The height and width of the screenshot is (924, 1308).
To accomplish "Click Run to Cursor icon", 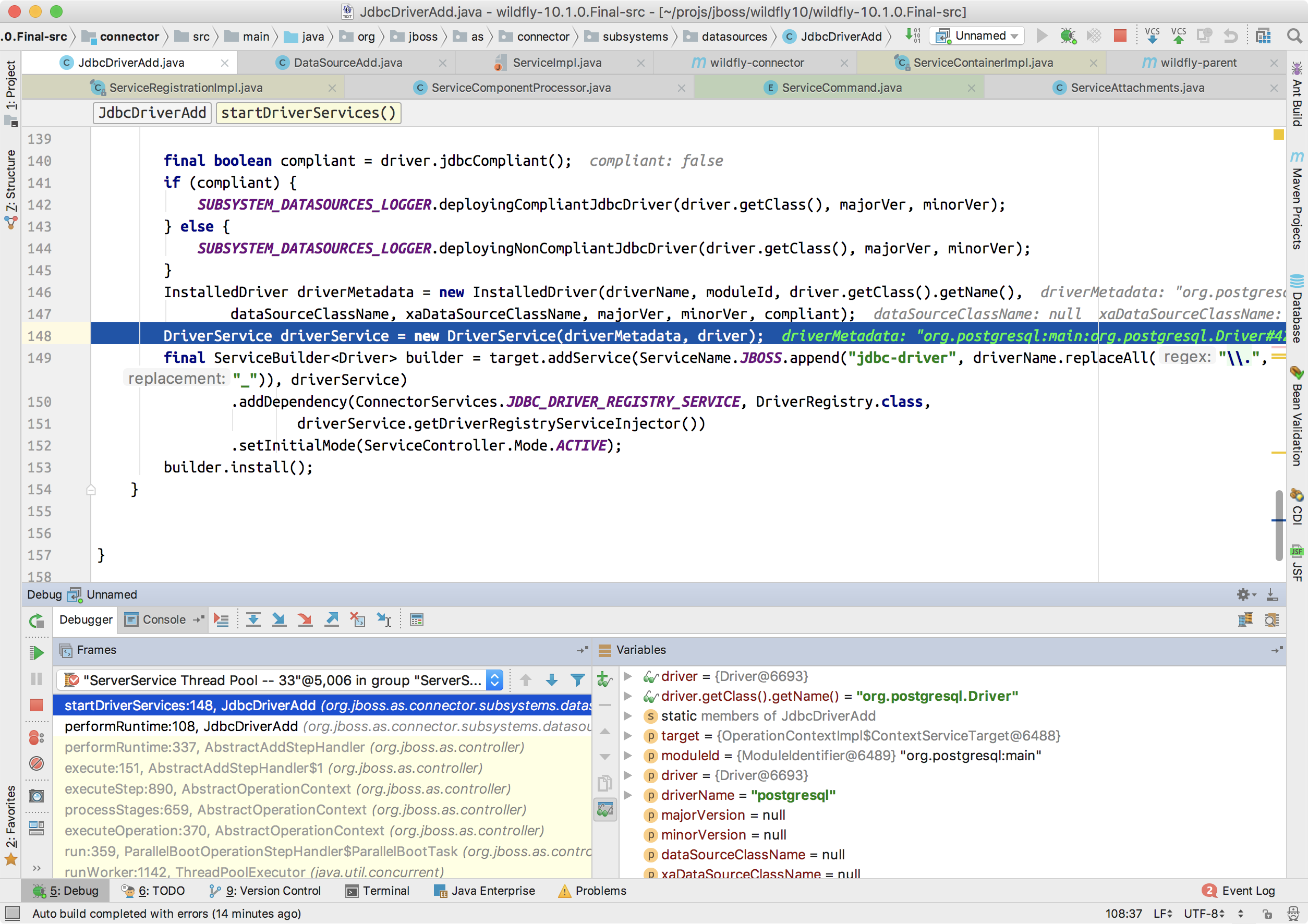I will (384, 620).
